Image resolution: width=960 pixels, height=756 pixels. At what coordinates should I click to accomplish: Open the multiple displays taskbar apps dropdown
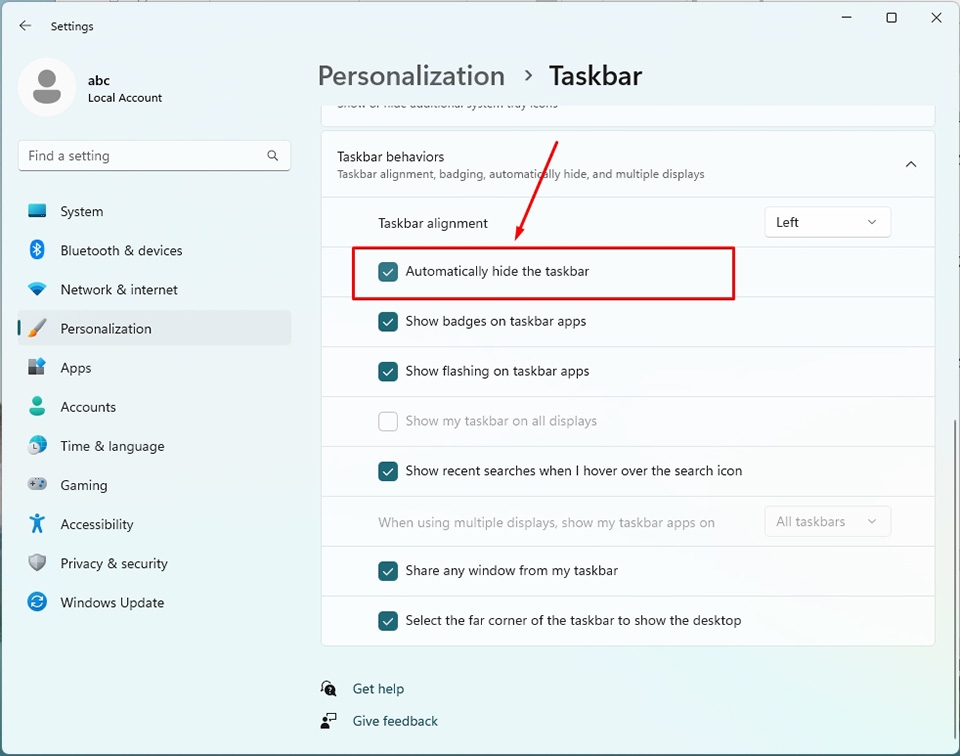point(827,521)
